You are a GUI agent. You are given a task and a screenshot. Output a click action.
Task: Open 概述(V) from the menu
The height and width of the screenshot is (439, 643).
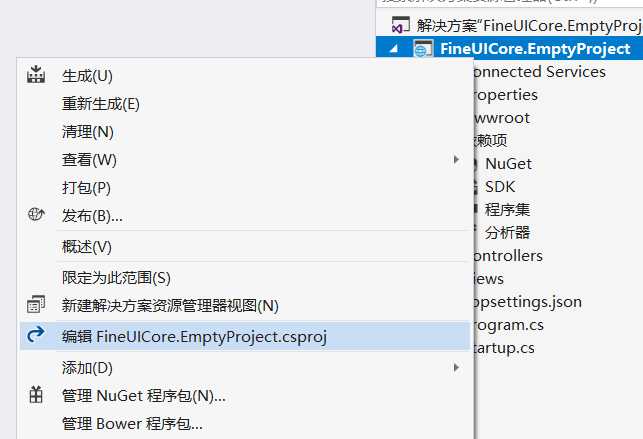point(87,246)
